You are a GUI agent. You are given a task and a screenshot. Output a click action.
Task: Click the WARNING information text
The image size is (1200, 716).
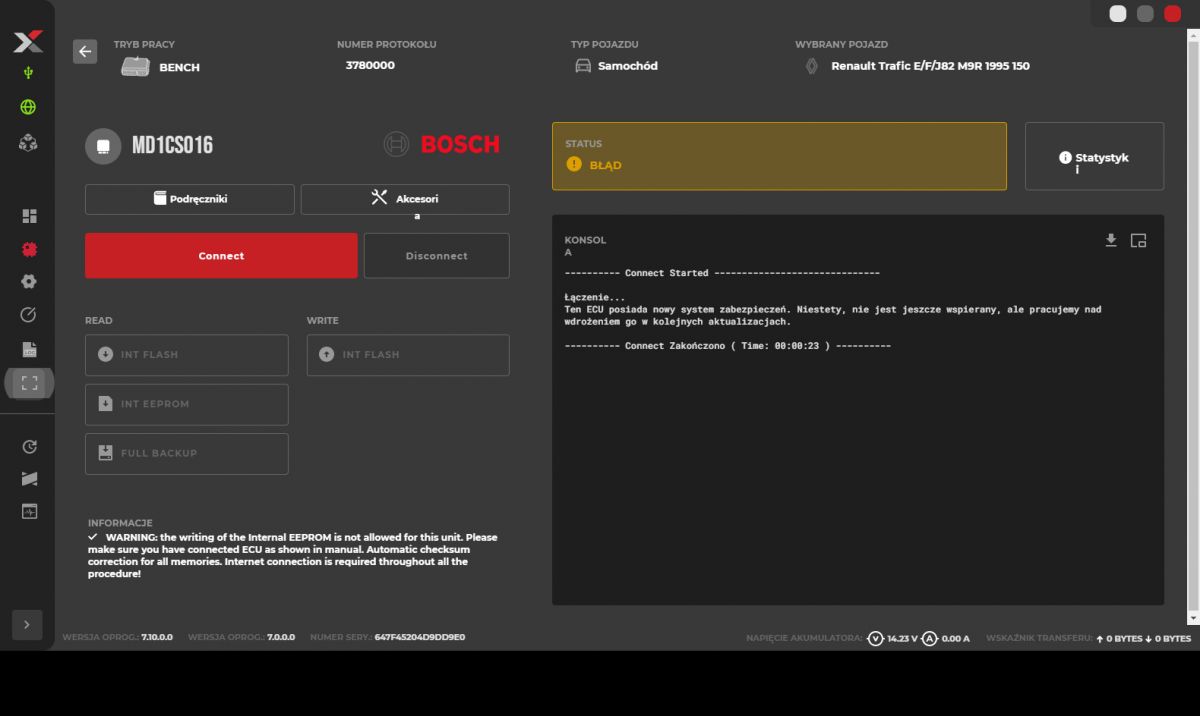pyautogui.click(x=292, y=555)
